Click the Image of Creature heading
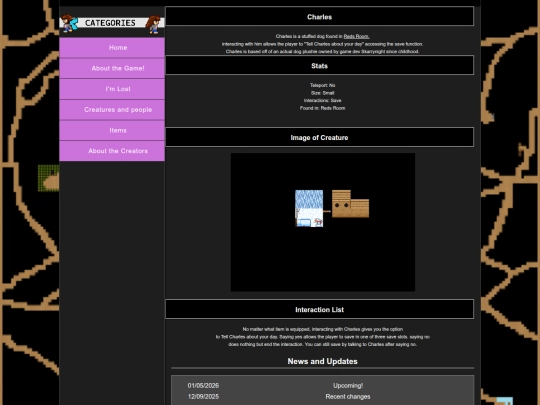 click(x=320, y=137)
